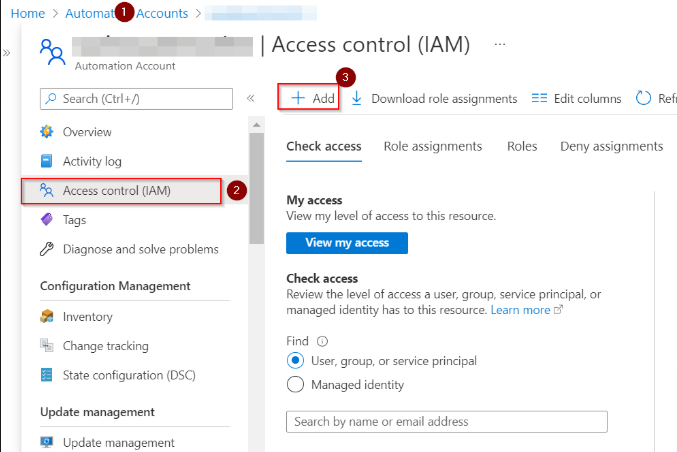Select User, group, or service principal radio
Image resolution: width=677 pixels, height=452 pixels.
(295, 361)
